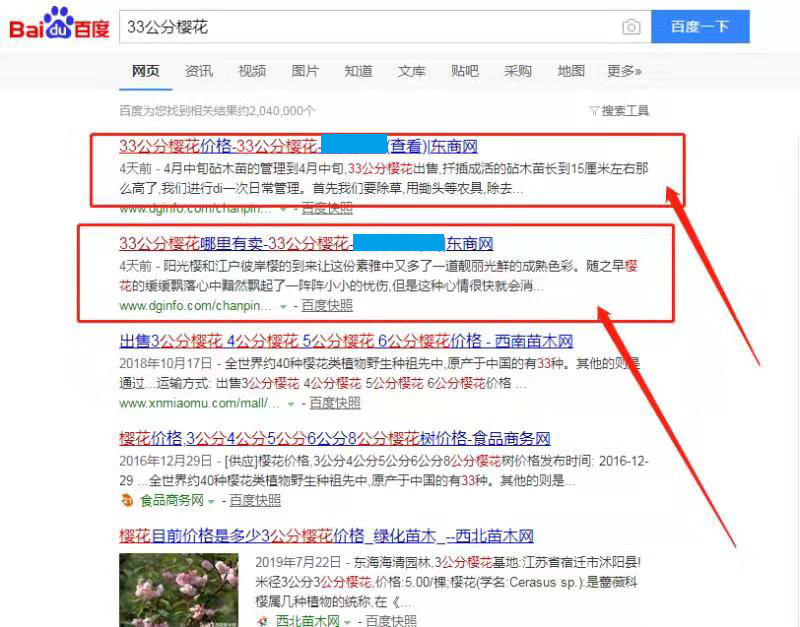Open the 图片 tab
This screenshot has height=627, width=800.
[x=305, y=71]
